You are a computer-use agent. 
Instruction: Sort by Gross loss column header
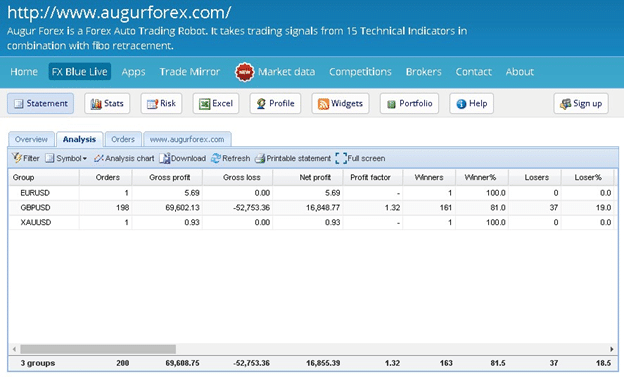[238, 178]
